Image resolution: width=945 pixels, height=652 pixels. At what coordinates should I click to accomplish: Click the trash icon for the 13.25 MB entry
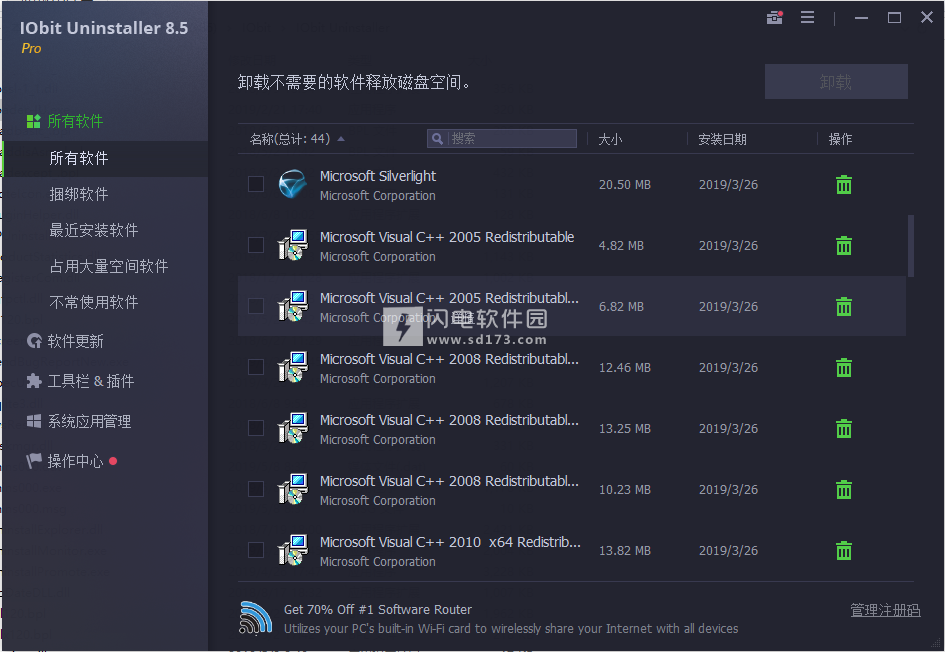(844, 428)
